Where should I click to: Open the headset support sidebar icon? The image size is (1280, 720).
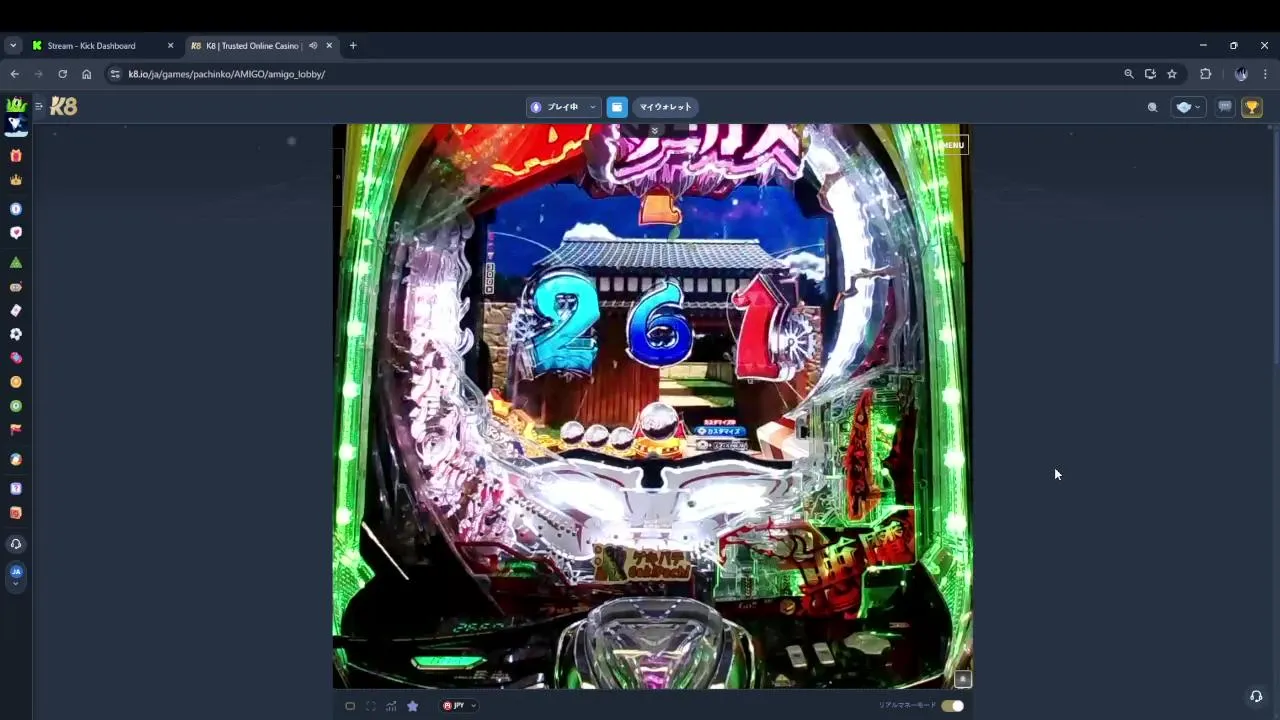[15, 544]
